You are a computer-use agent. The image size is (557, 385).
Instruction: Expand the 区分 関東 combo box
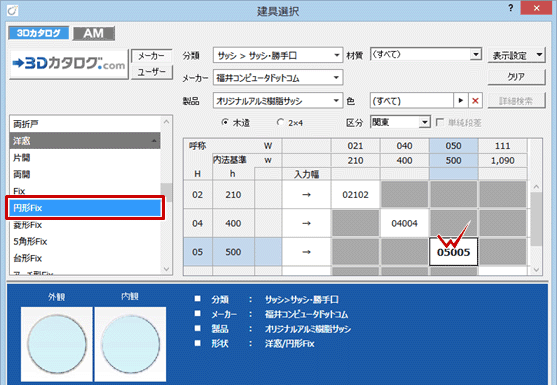tap(400, 122)
